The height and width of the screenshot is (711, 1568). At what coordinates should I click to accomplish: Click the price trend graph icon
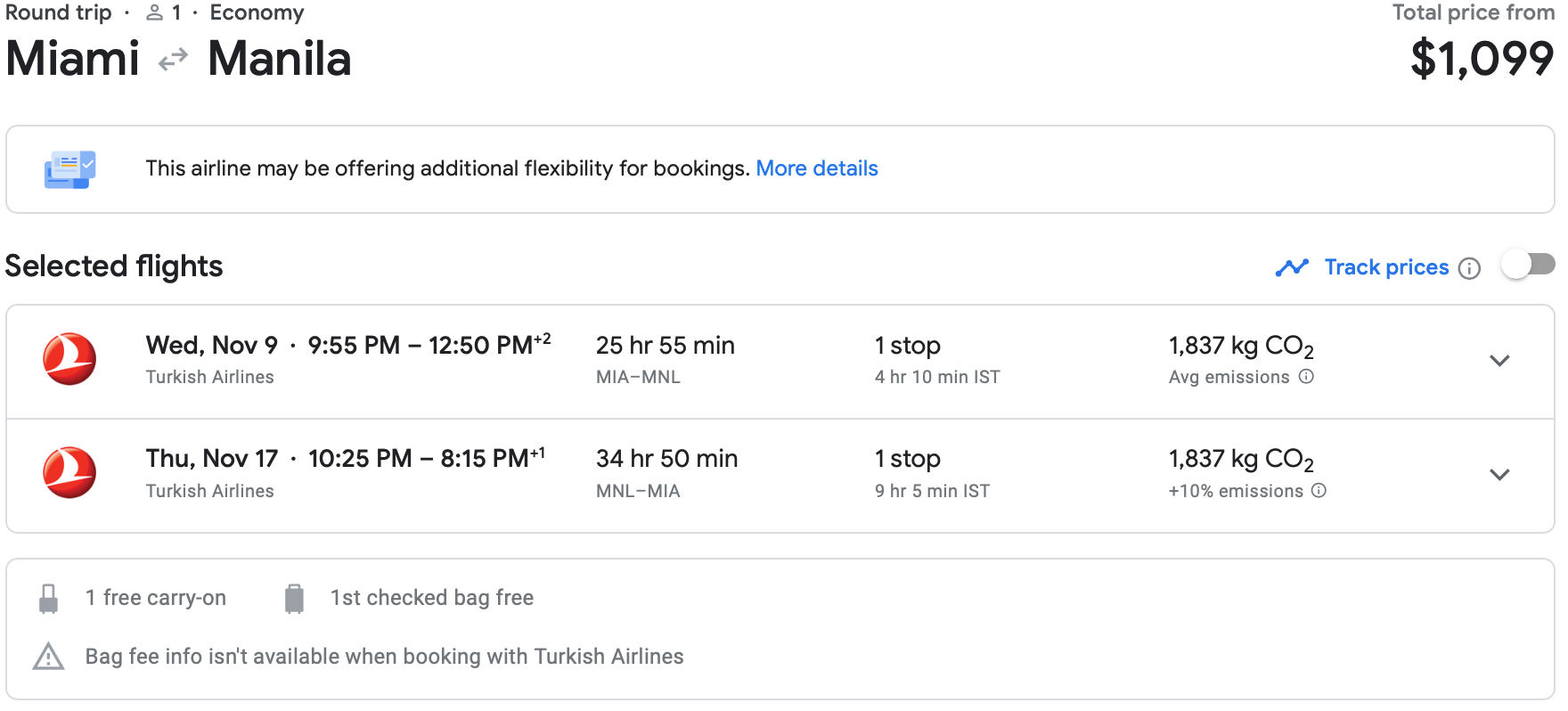point(1292,267)
